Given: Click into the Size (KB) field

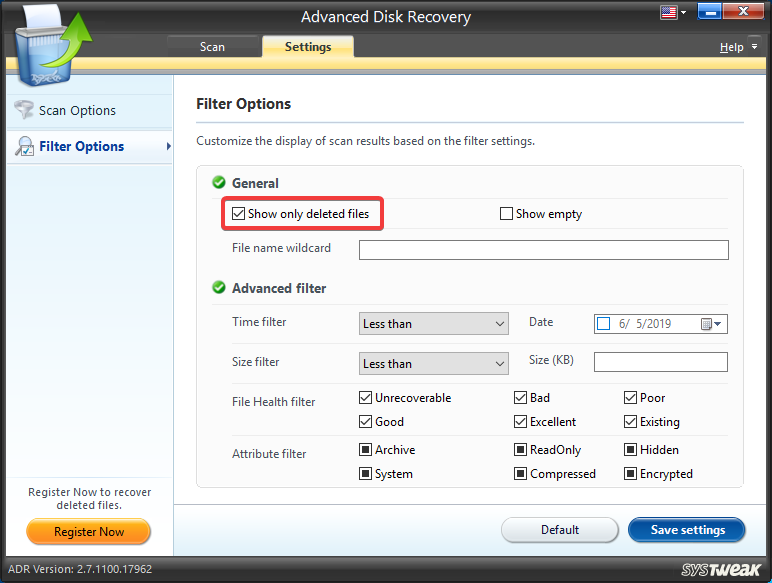Looking at the screenshot, I should [x=661, y=362].
